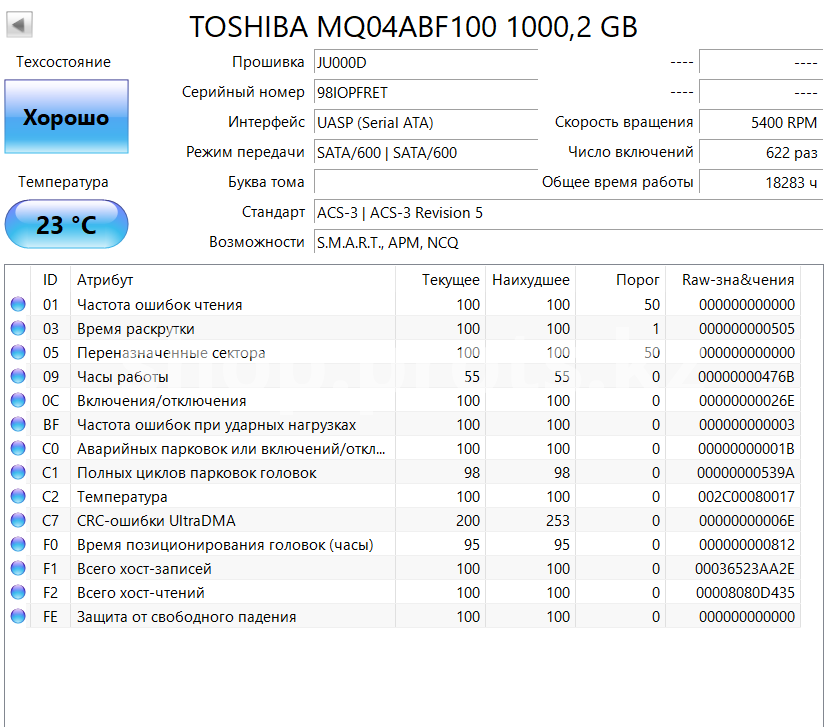Image resolution: width=826 pixels, height=727 pixels.
Task: Click status icon beside Часы работы
Action: (18, 377)
